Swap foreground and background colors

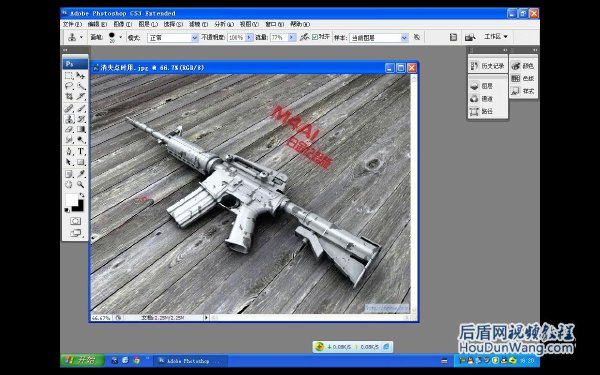coord(82,195)
